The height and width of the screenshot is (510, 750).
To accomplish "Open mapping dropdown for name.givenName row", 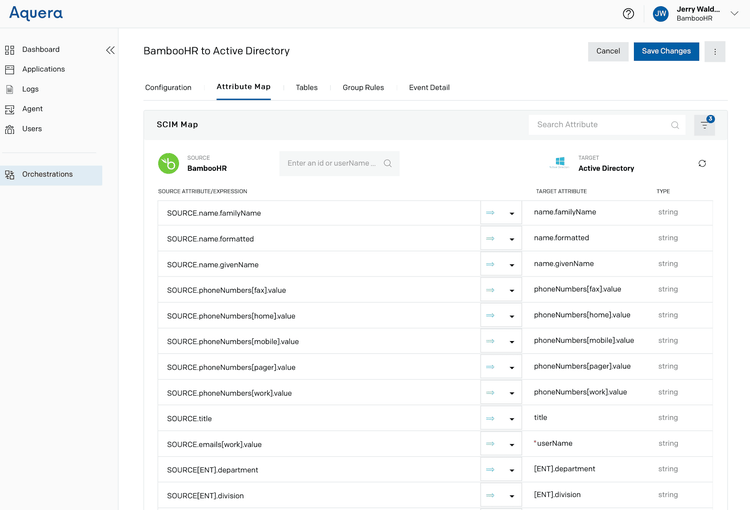I will tap(512, 265).
